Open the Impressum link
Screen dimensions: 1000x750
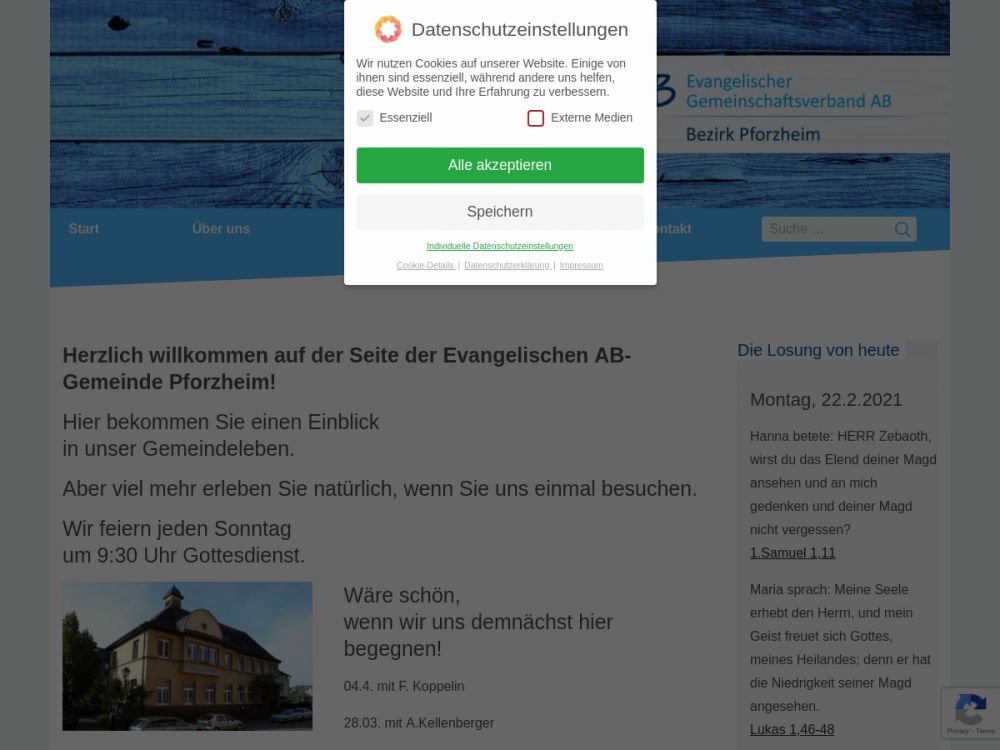tap(581, 265)
